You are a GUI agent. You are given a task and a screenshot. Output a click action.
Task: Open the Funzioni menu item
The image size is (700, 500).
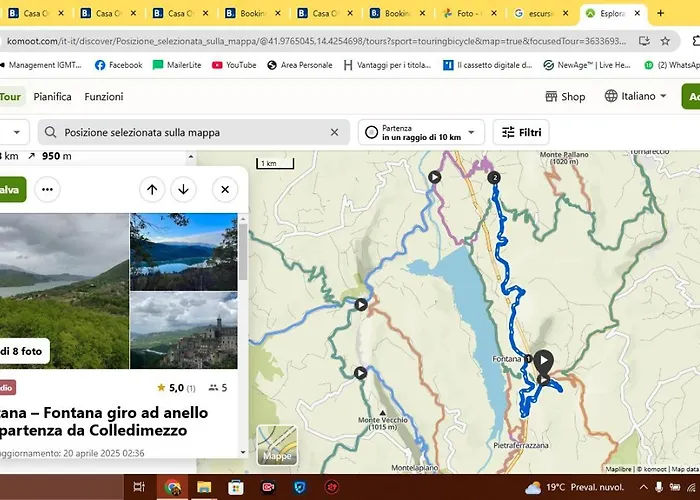click(x=104, y=97)
